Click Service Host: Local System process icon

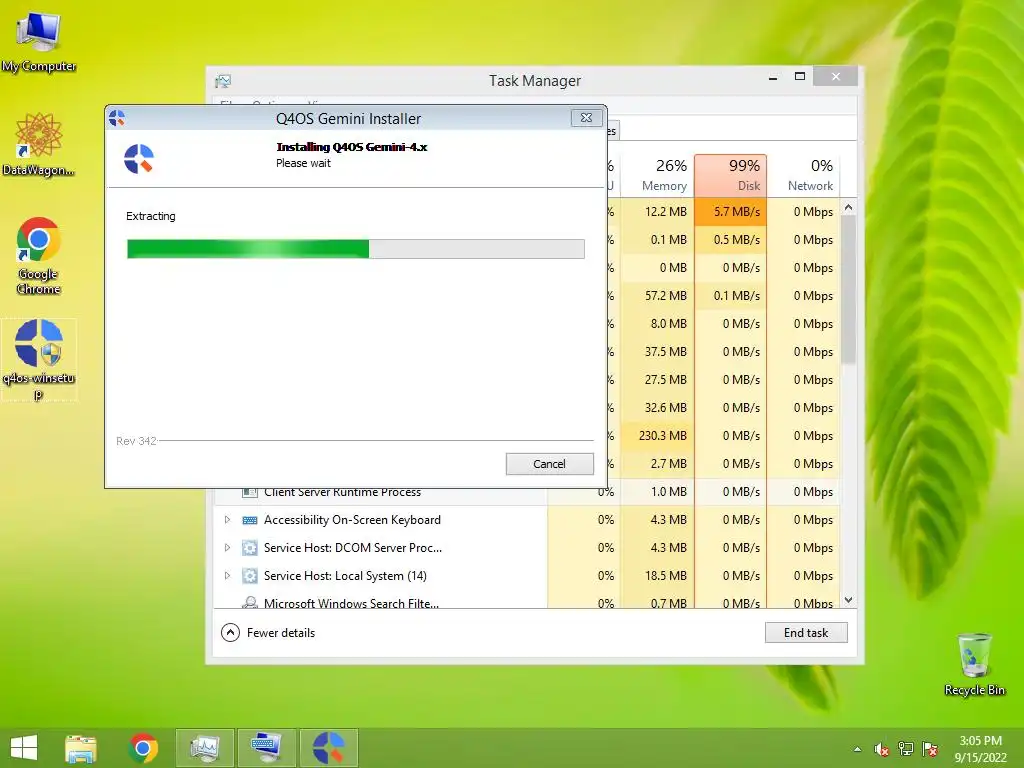pyautogui.click(x=249, y=576)
